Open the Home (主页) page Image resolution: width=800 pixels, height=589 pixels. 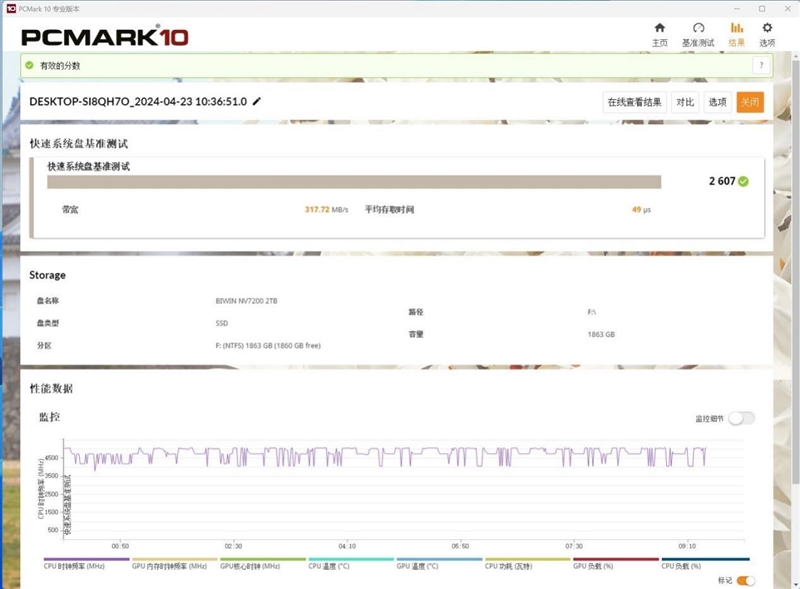click(x=660, y=34)
